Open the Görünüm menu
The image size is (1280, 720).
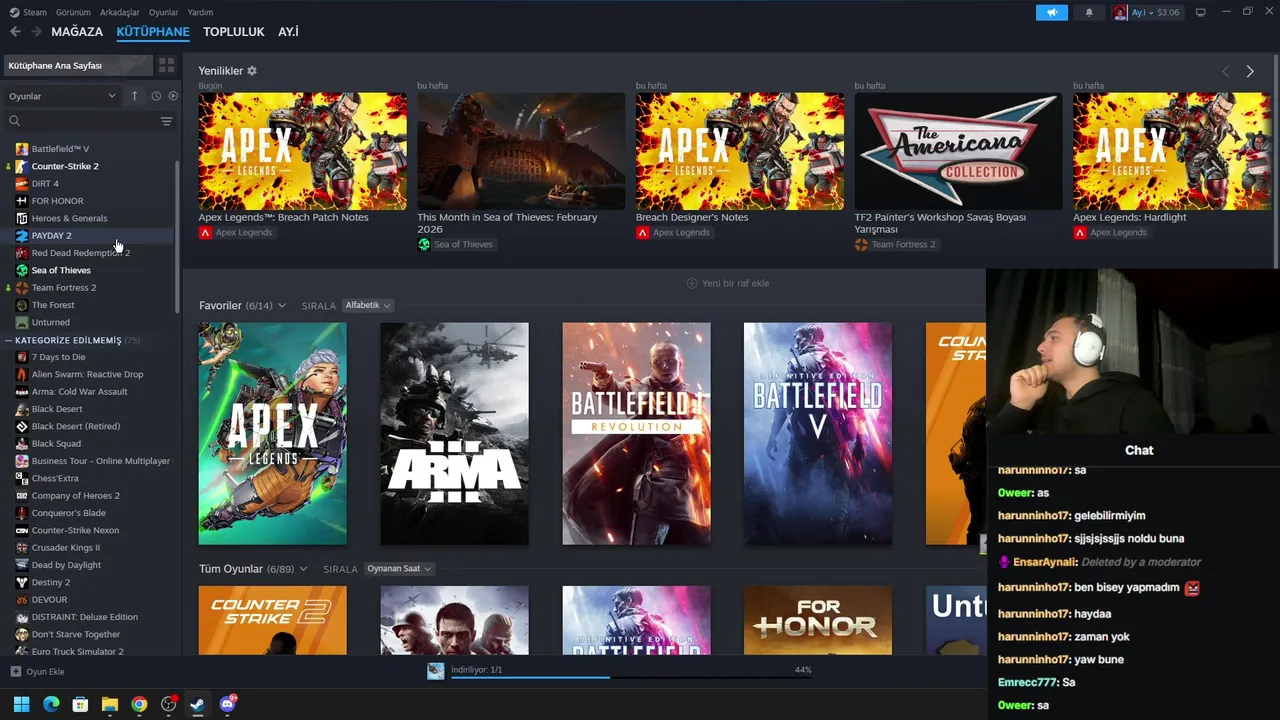tap(73, 12)
